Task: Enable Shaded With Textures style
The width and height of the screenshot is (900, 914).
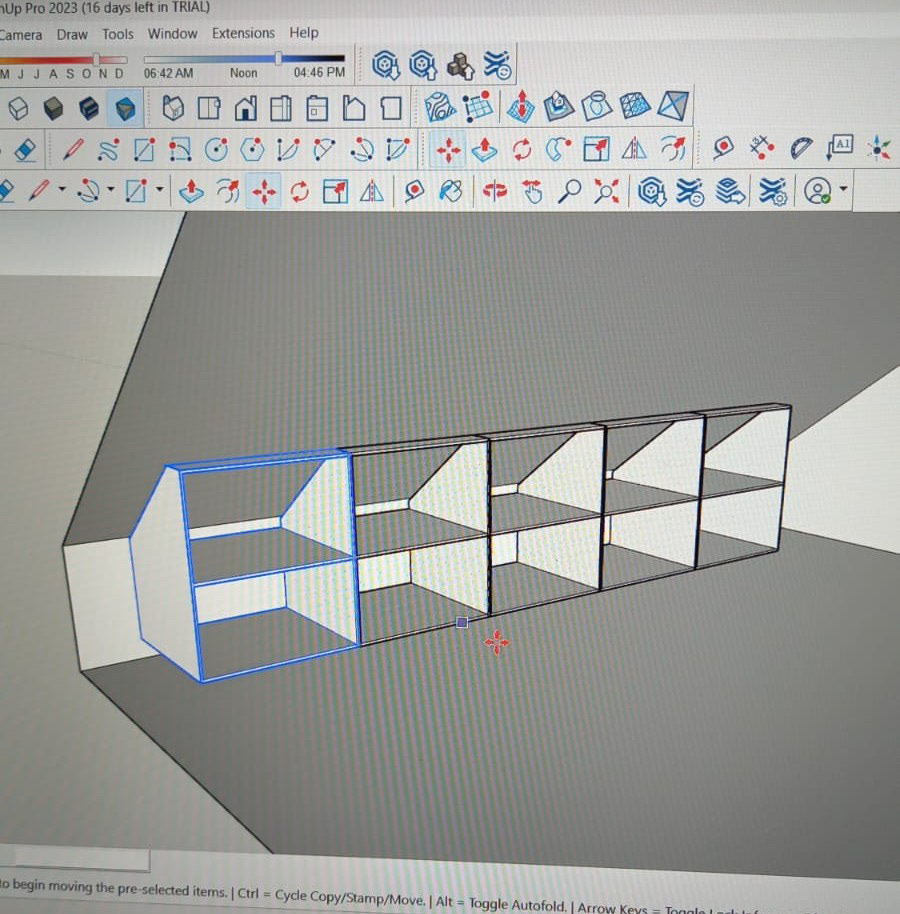Action: 89,108
